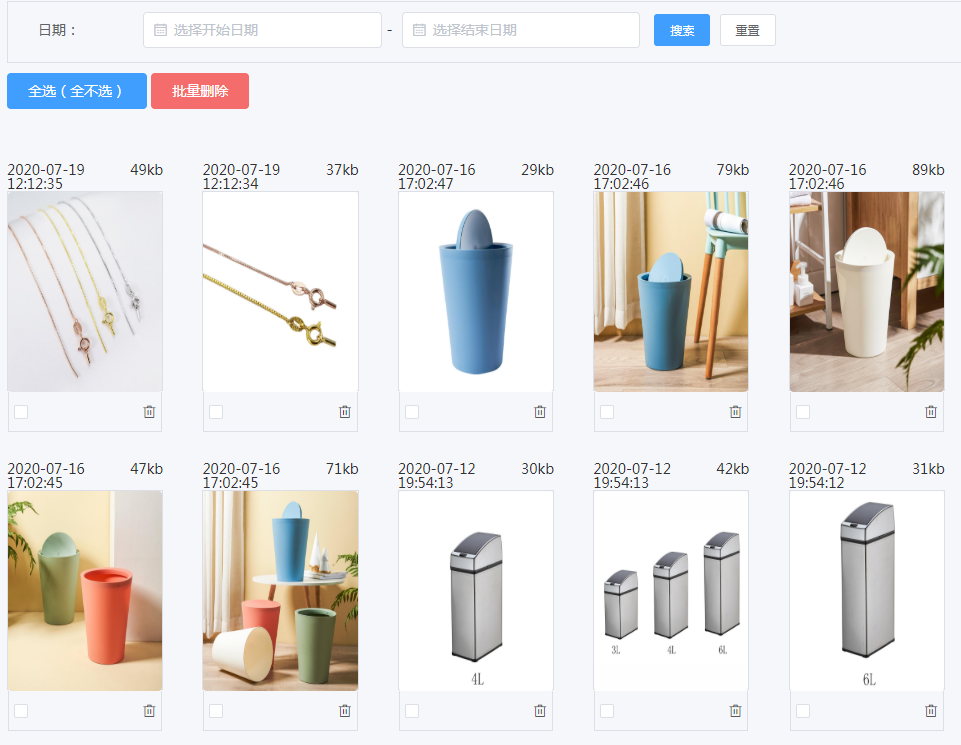Open the rose and gold chain clasp thumbnail
Screen dimensions: 961x745
pos(281,292)
